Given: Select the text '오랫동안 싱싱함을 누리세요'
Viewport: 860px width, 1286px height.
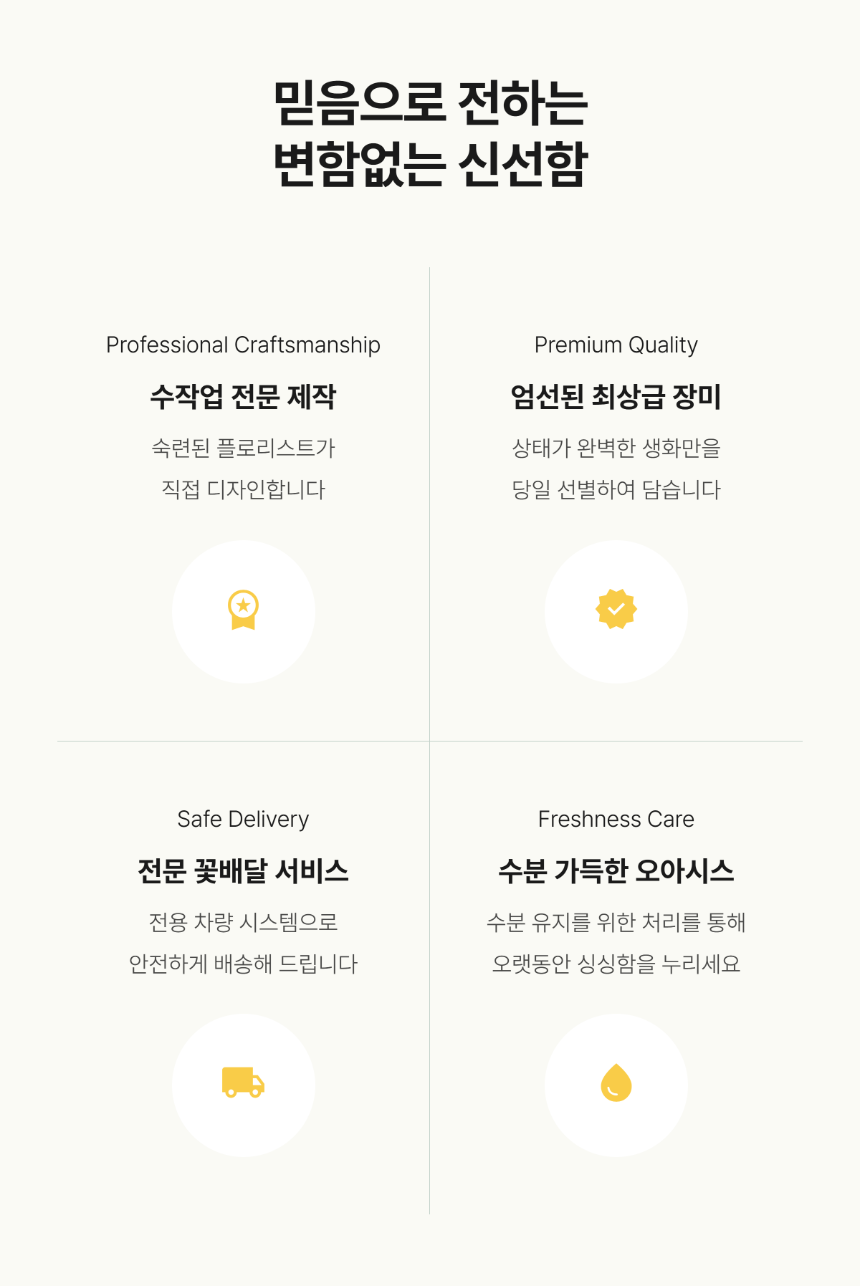Looking at the screenshot, I should (616, 964).
